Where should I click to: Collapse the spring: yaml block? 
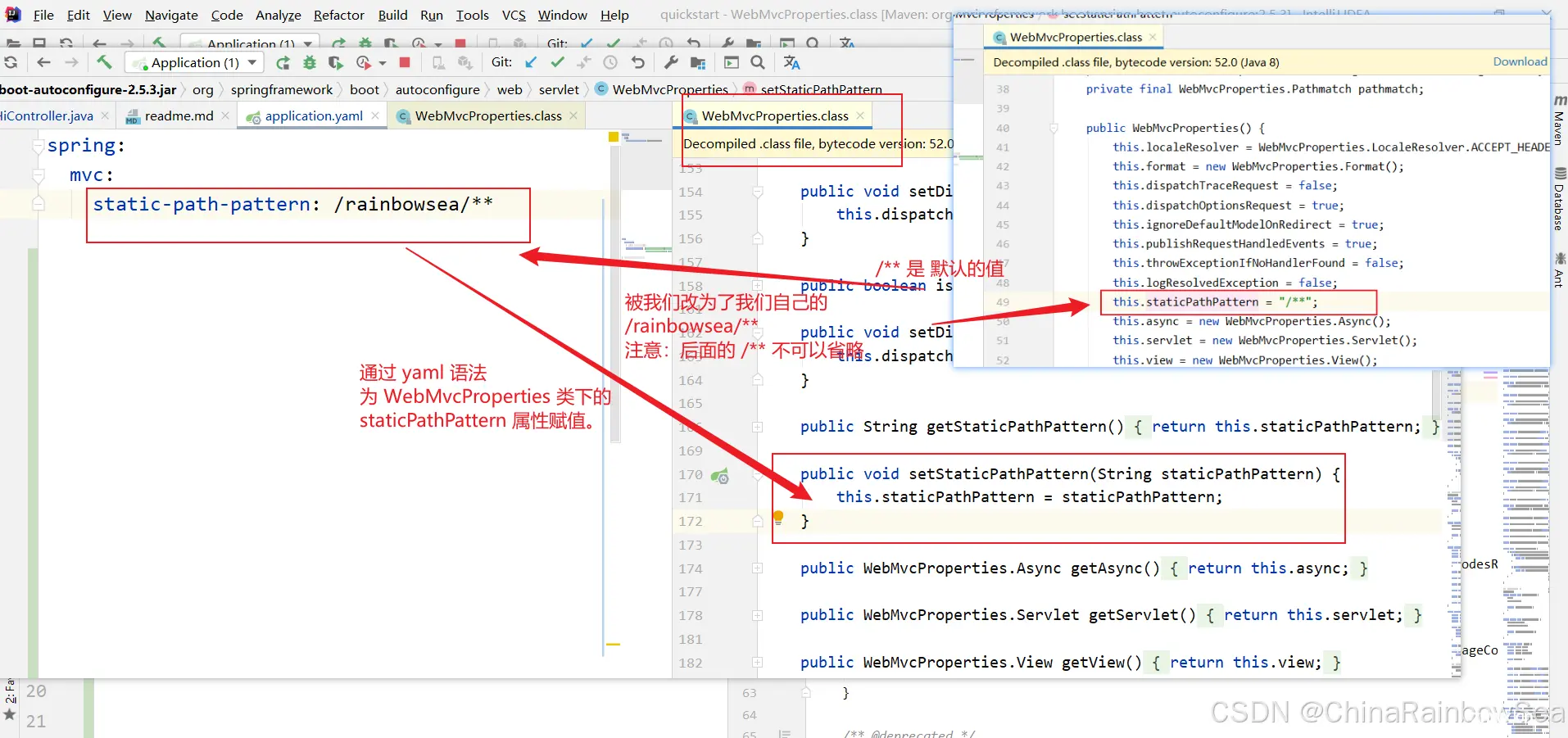click(38, 146)
